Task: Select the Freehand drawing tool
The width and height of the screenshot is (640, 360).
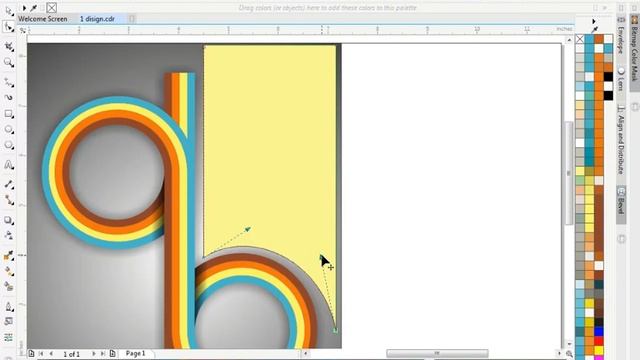Action: 9,82
